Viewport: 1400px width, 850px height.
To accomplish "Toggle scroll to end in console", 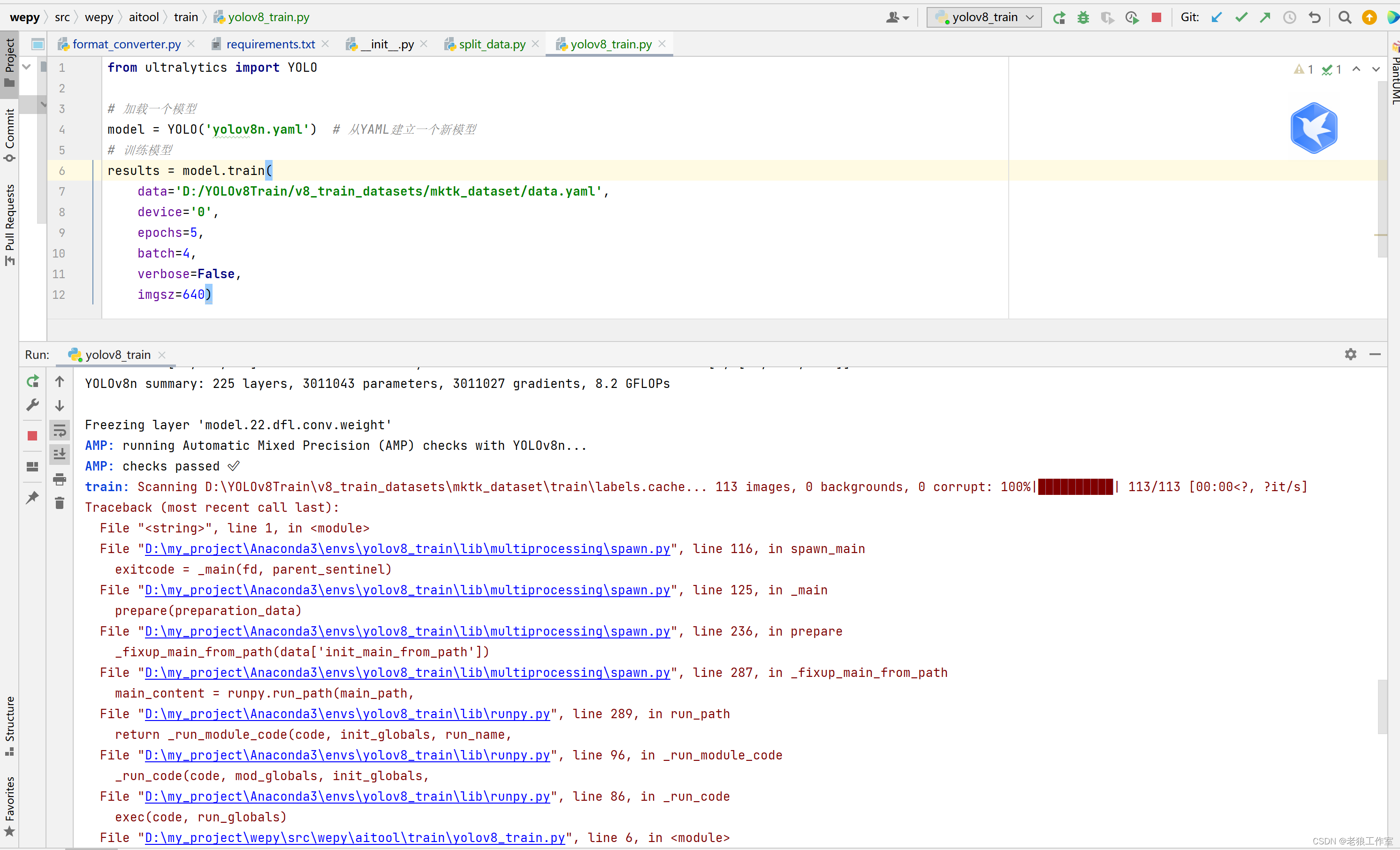I will click(60, 454).
